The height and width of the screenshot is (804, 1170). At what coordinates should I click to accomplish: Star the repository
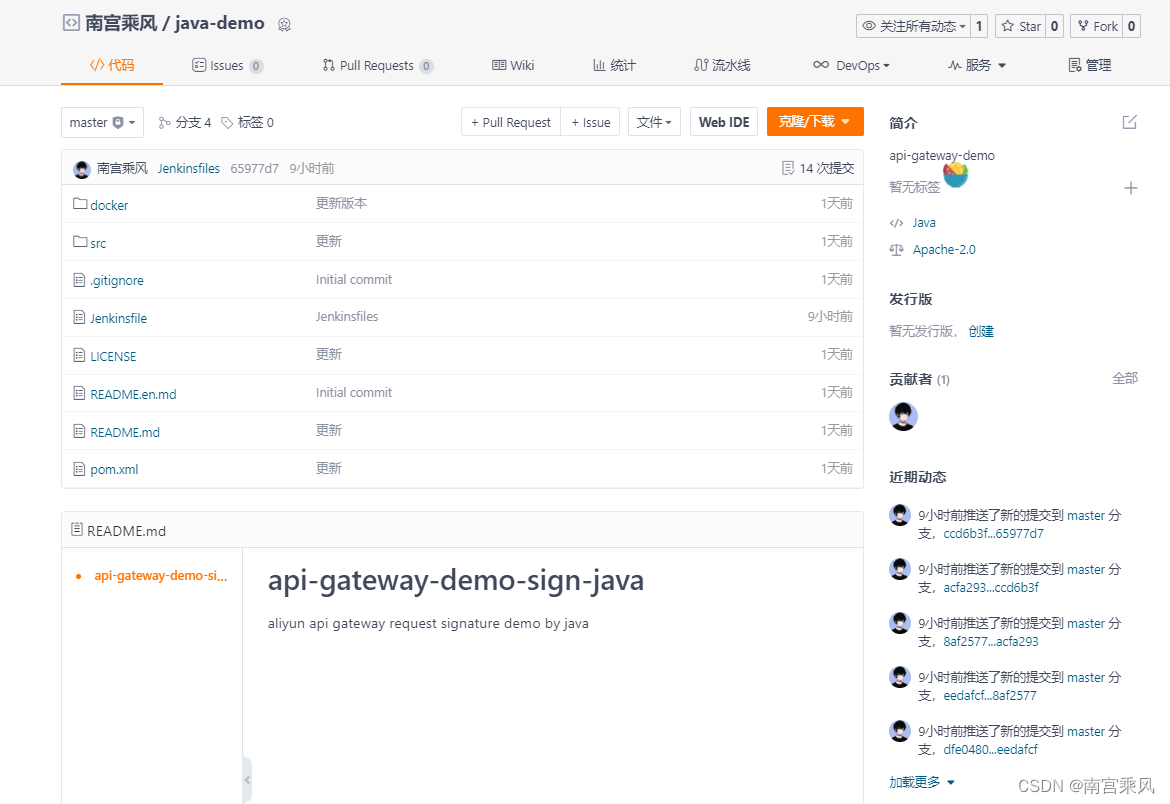coord(1021,26)
